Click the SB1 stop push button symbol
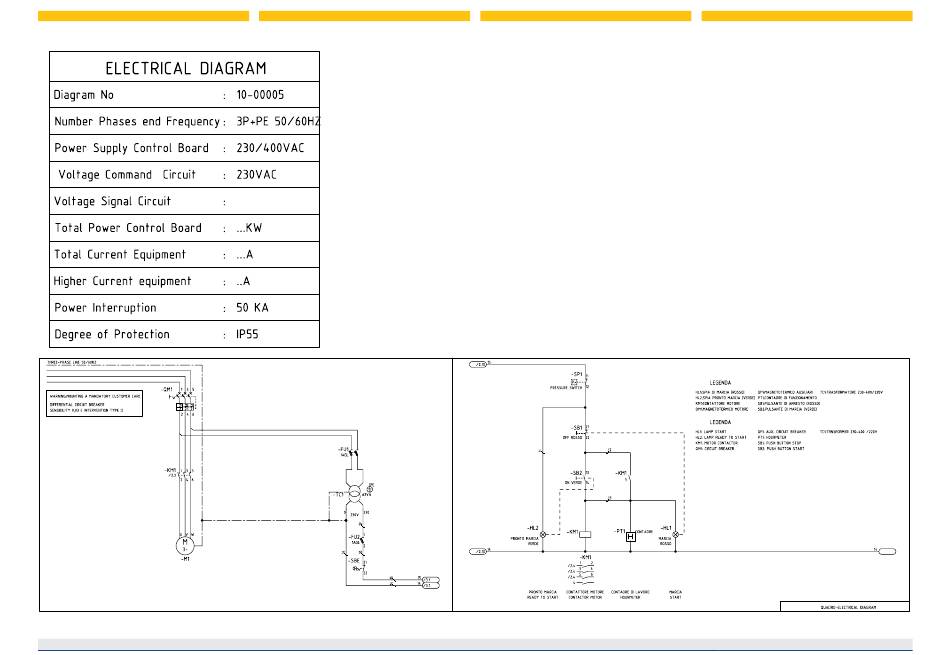 click(x=582, y=433)
